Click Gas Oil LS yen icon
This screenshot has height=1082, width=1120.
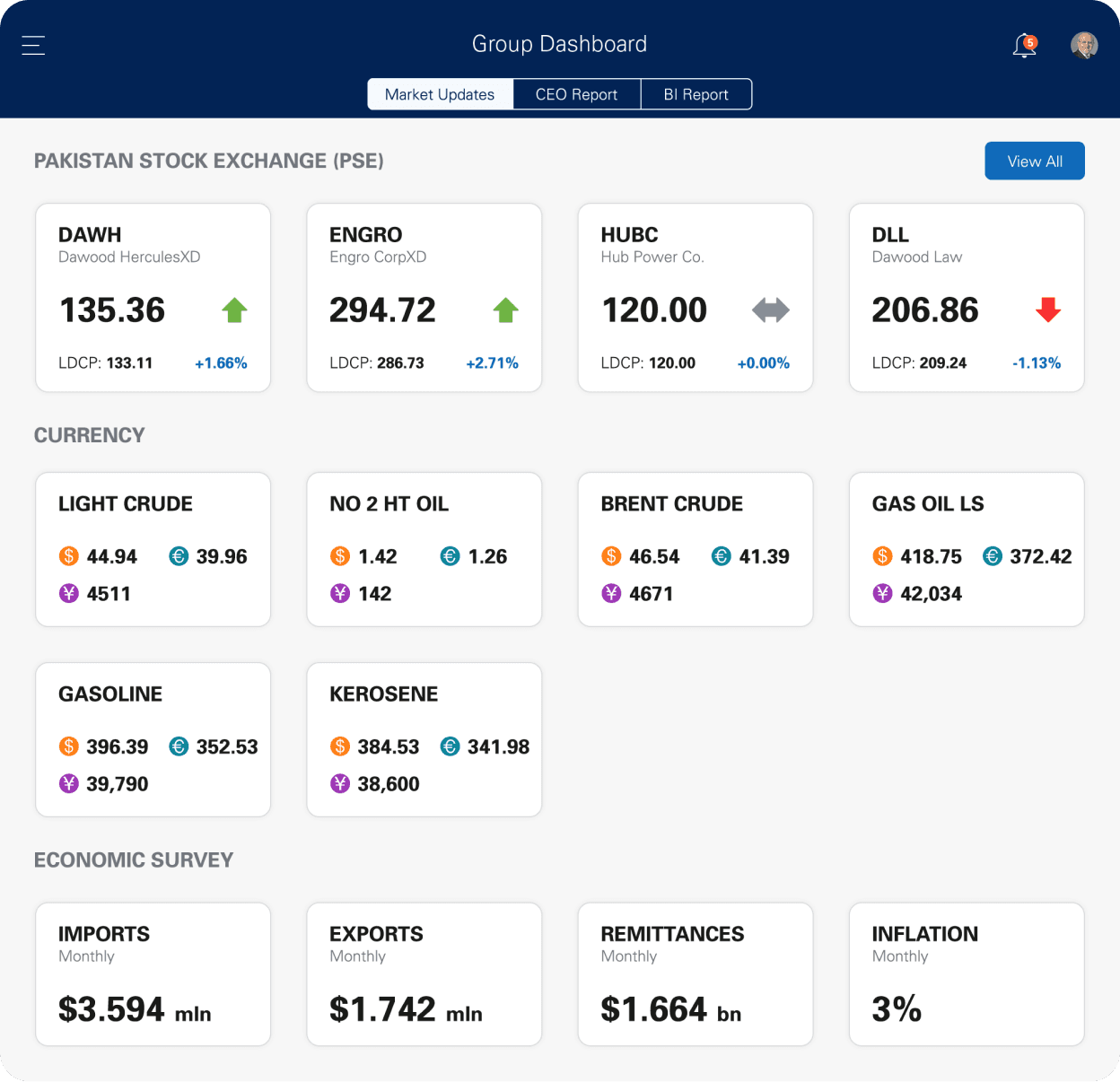(x=883, y=593)
